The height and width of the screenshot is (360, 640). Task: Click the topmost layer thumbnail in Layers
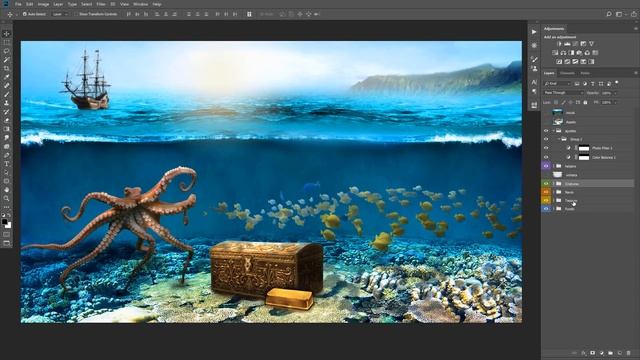click(x=558, y=112)
